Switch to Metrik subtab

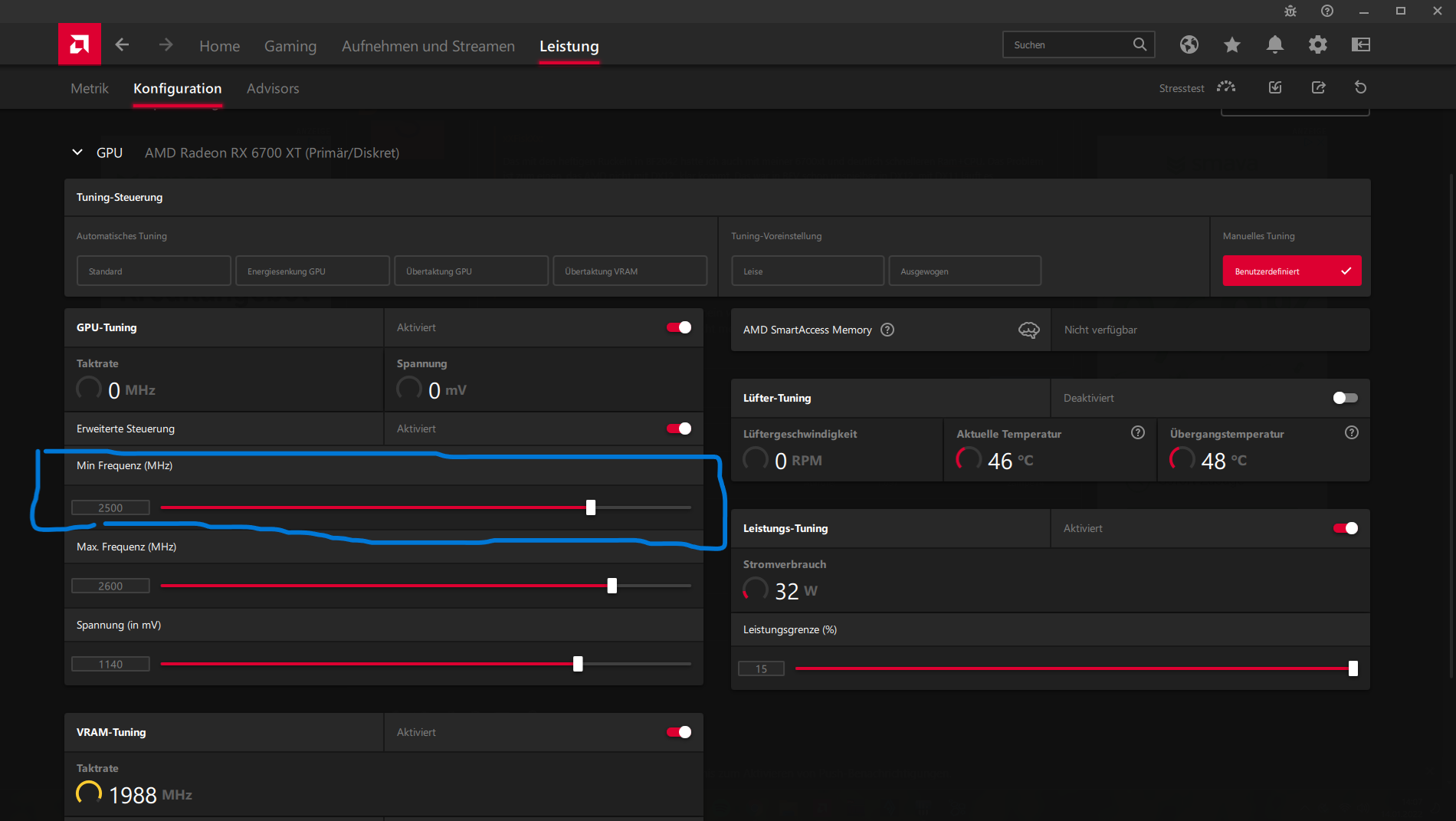coord(90,88)
